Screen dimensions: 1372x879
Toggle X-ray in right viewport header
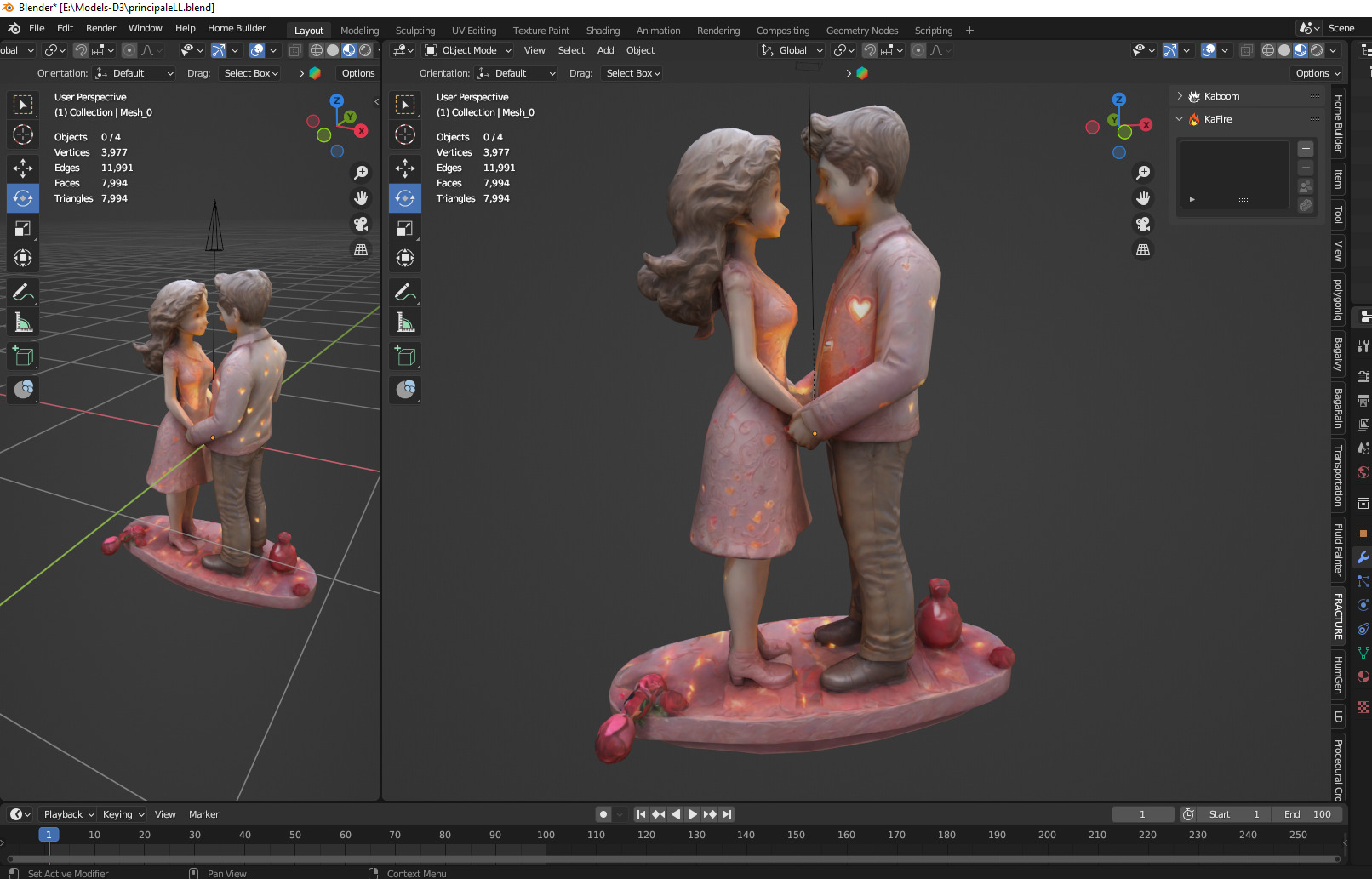(x=1246, y=50)
